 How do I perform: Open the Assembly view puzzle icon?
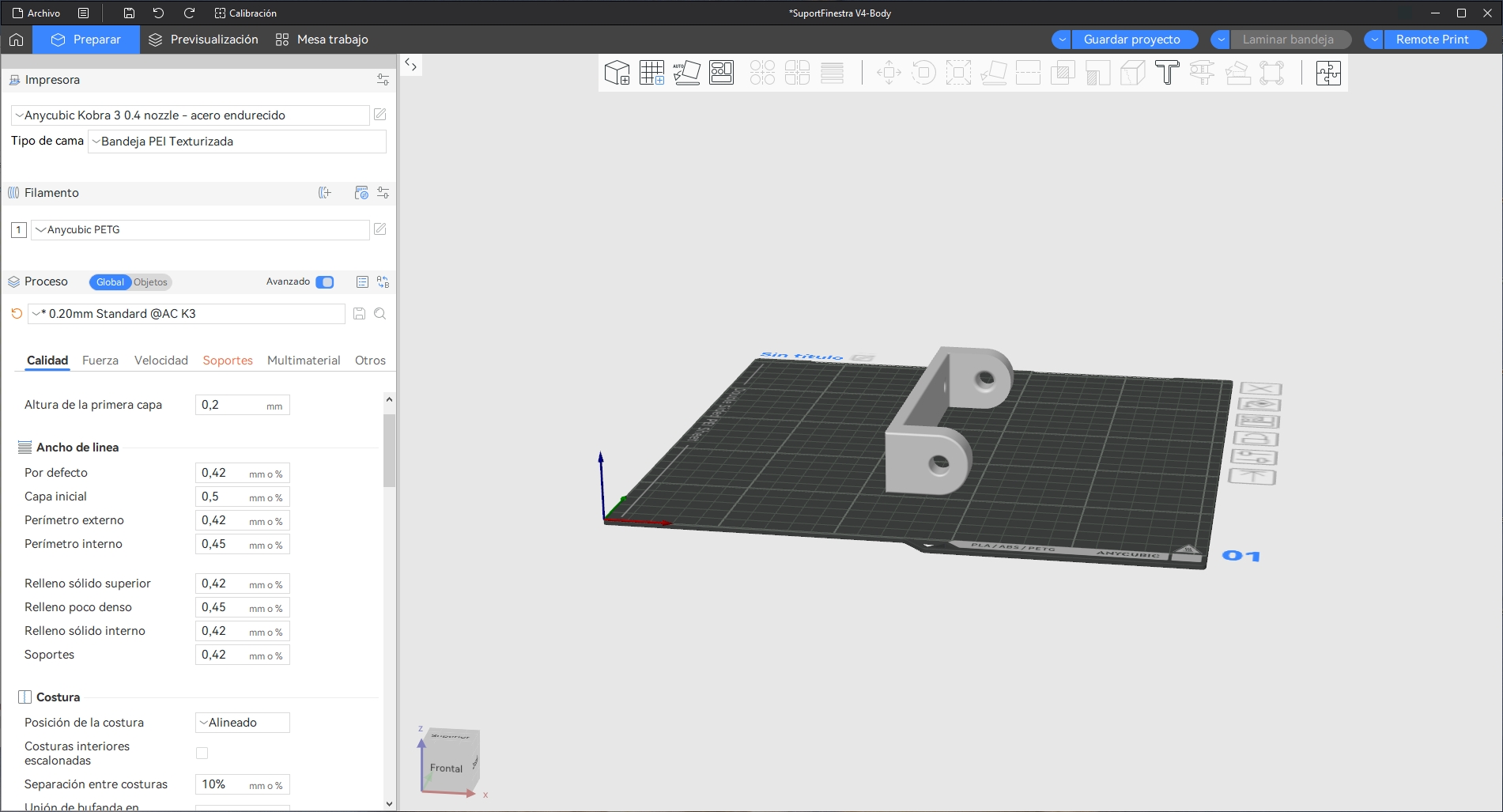[1328, 73]
